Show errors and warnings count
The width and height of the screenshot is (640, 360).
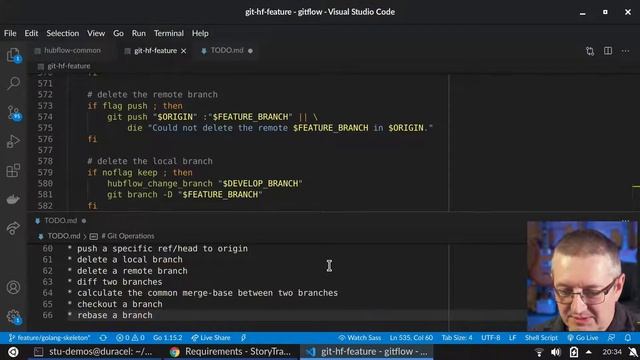coord(130,338)
